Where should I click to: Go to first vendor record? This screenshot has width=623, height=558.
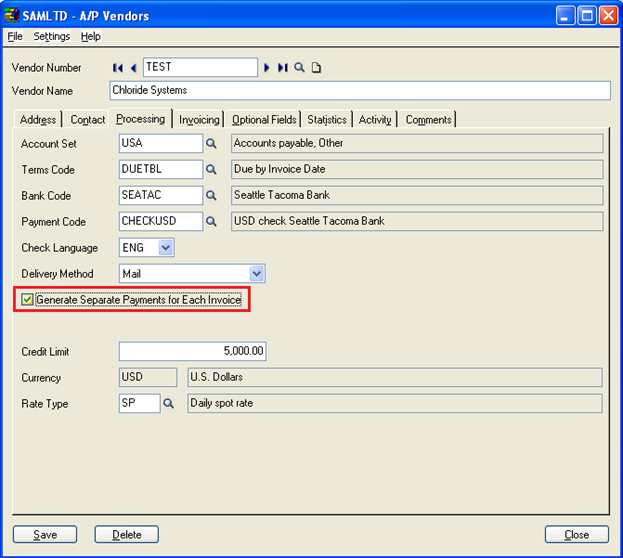click(118, 68)
